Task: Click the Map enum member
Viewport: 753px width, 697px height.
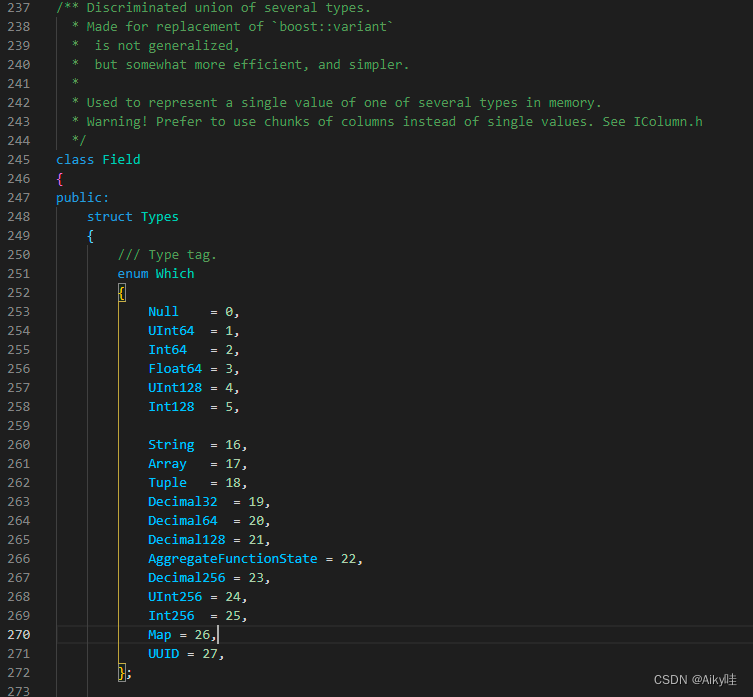Action: coord(160,635)
